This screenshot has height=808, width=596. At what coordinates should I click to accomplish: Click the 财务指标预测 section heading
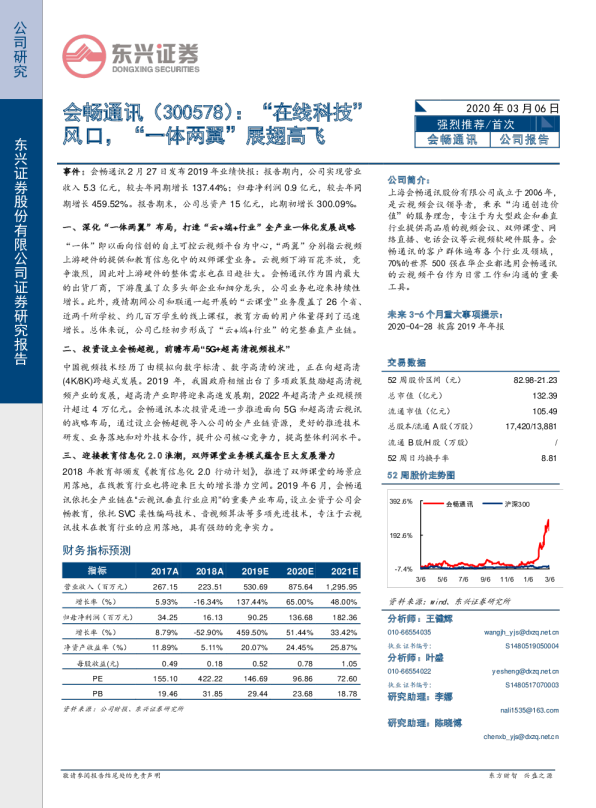tap(96, 550)
